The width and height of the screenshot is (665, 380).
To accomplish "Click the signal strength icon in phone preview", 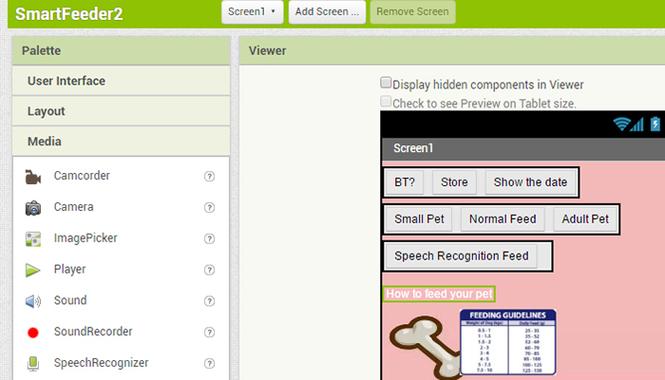I will pos(637,124).
